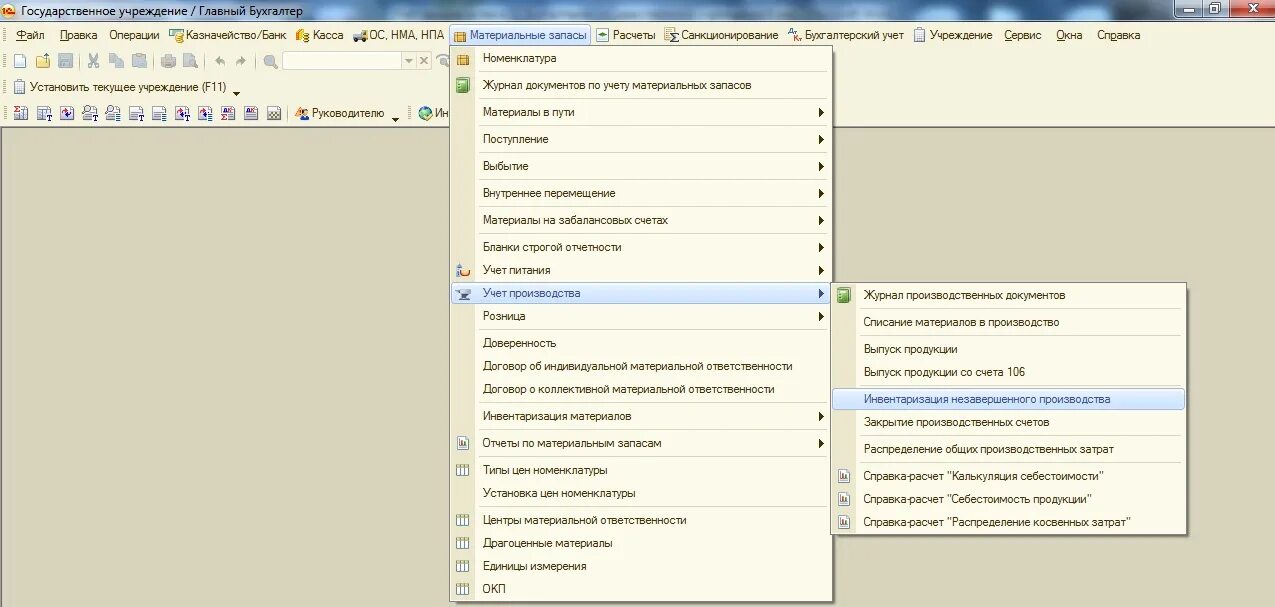Open Журнал документов по учету материальных запасов
This screenshot has width=1275, height=607.
click(641, 86)
